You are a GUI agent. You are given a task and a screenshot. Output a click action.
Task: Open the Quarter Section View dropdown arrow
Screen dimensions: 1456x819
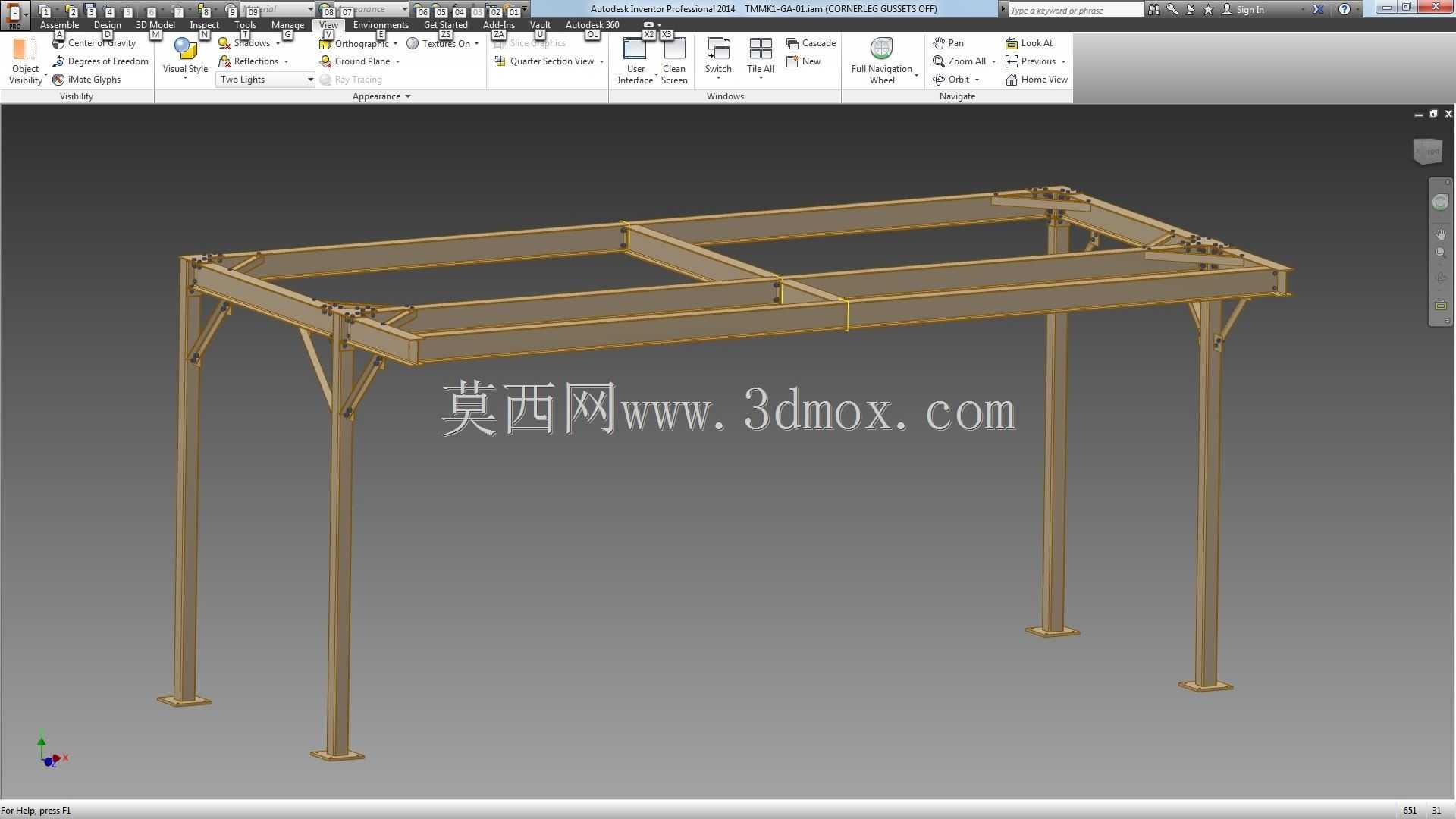coord(601,61)
